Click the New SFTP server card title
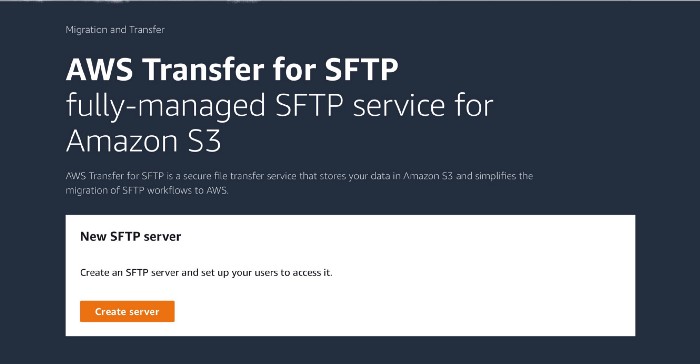Viewport: 700px width, 364px height. click(131, 237)
